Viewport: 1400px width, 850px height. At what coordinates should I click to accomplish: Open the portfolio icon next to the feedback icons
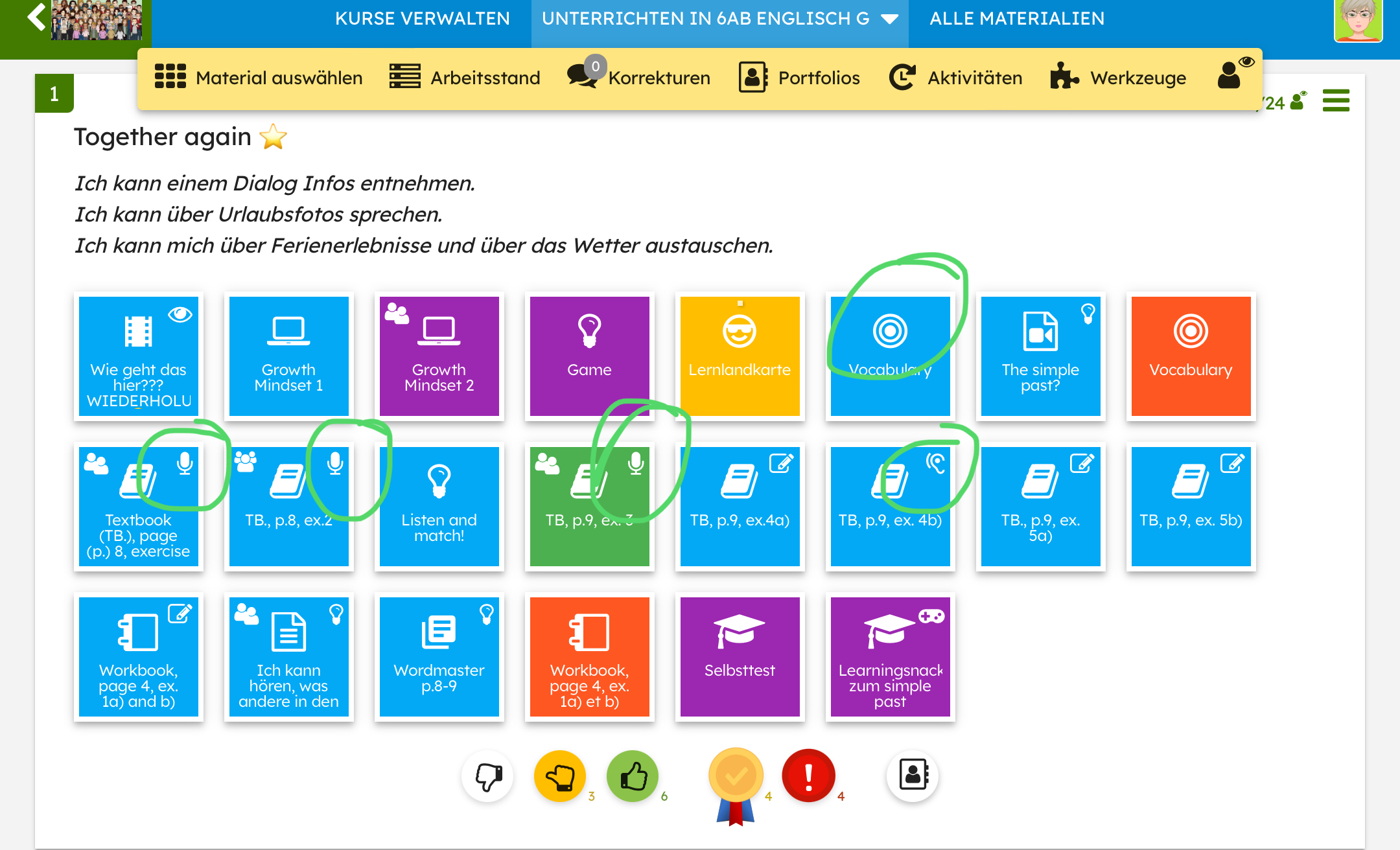(913, 775)
